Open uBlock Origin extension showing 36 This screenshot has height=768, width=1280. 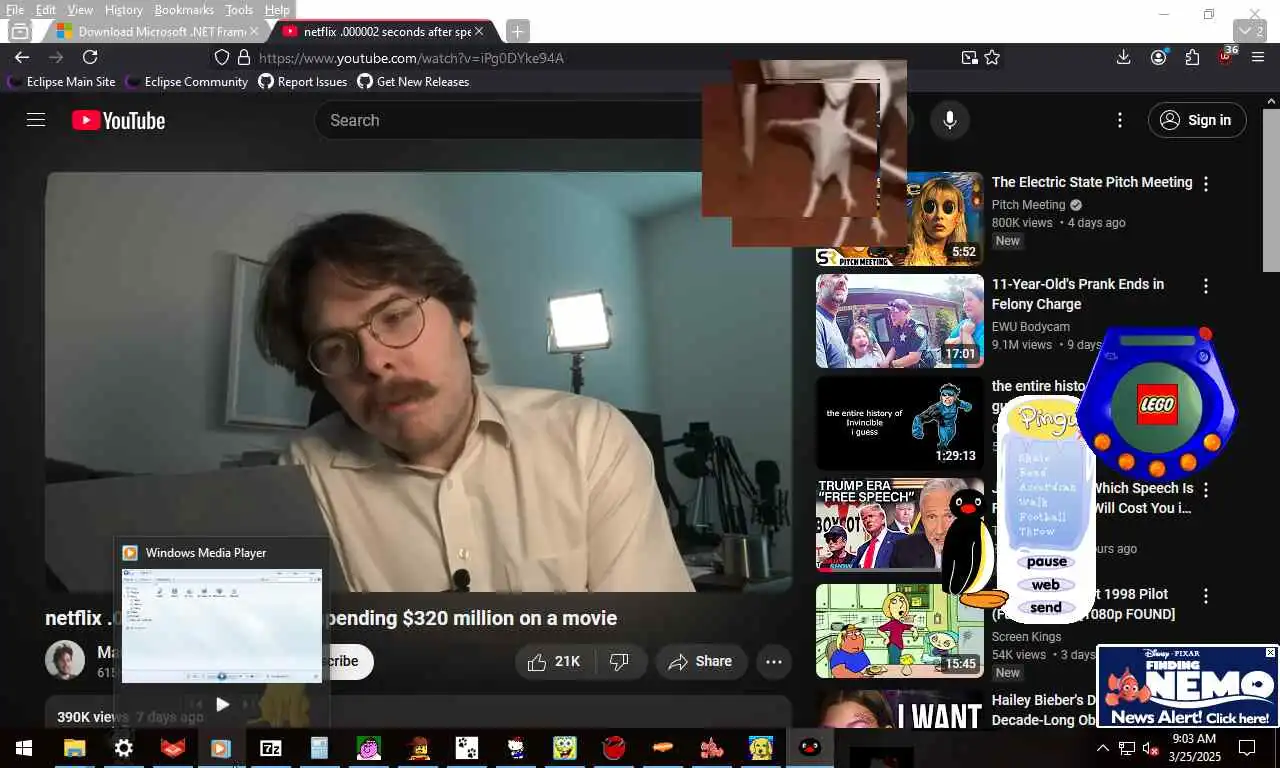(x=1226, y=57)
